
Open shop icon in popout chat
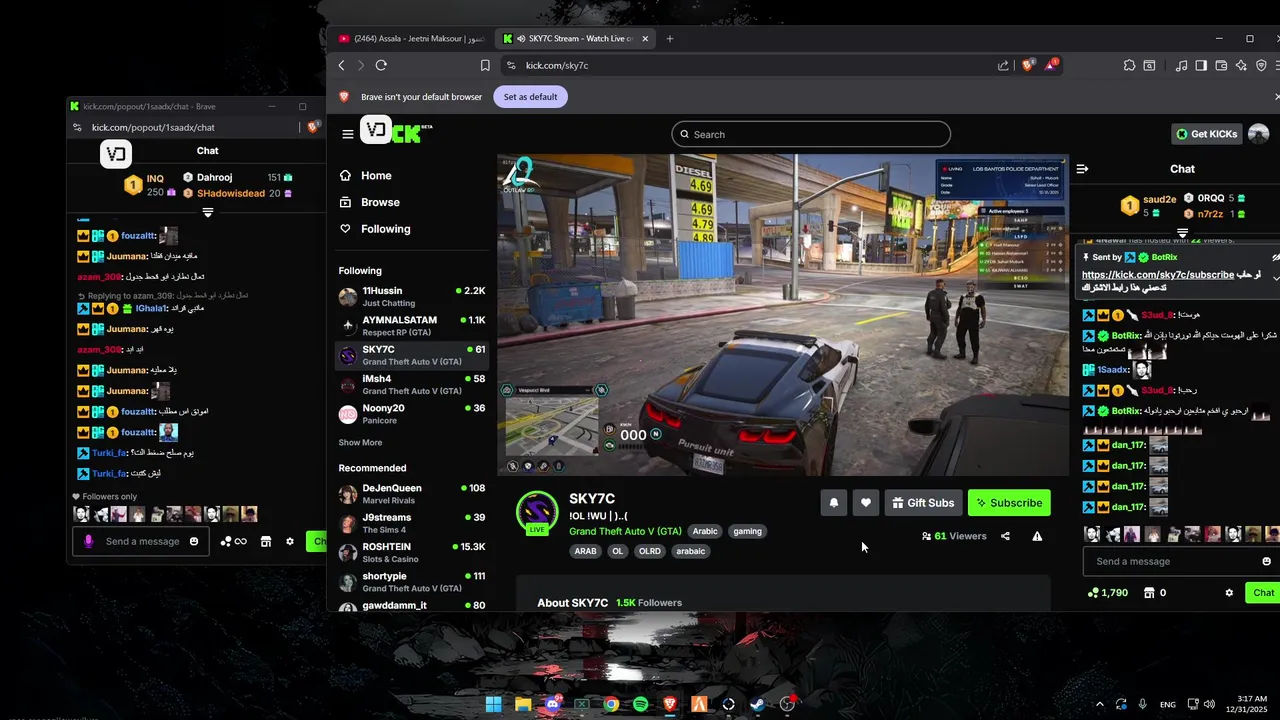[x=266, y=541]
